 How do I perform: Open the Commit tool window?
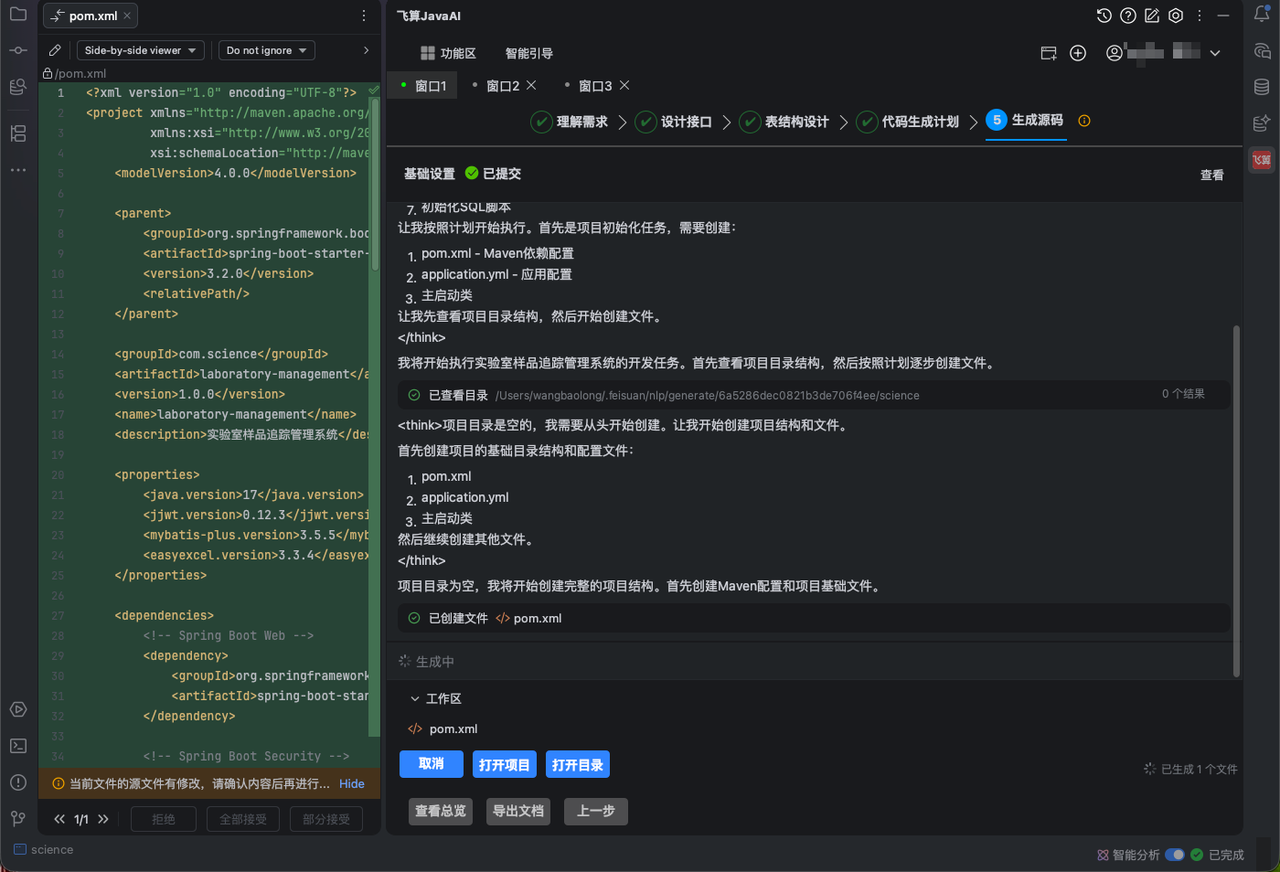(x=18, y=50)
